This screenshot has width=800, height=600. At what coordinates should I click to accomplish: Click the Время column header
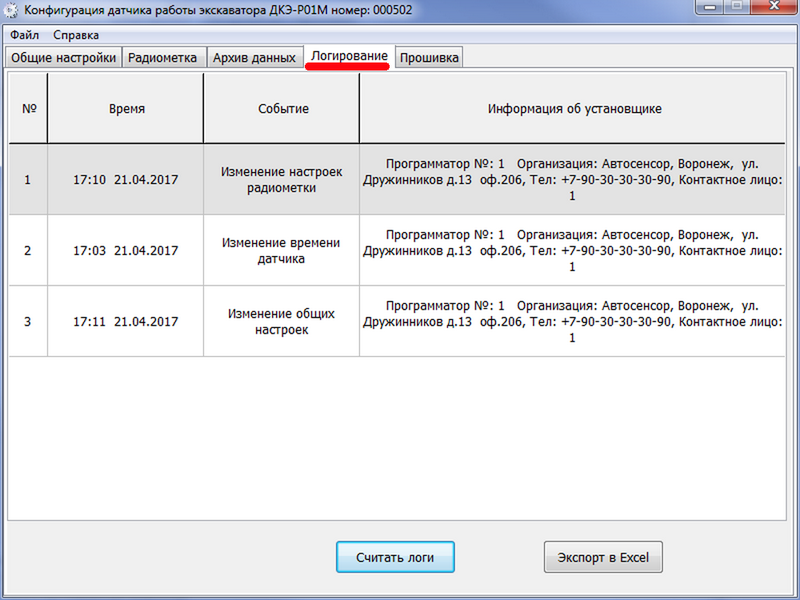pos(126,108)
